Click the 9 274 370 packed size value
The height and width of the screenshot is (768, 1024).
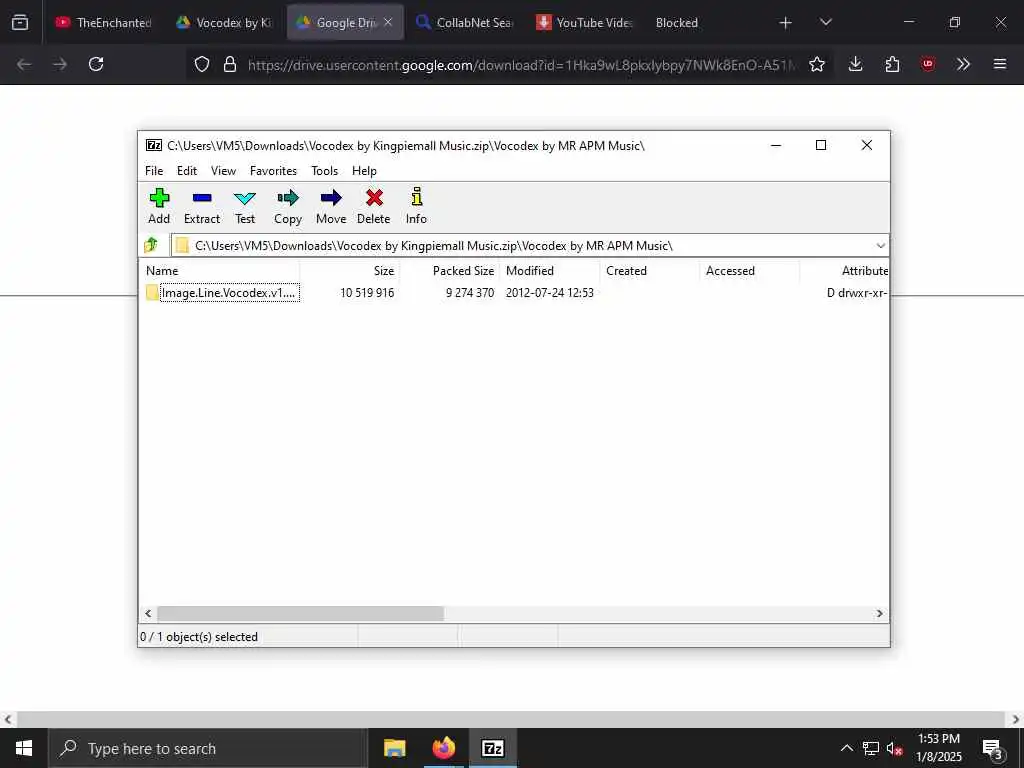point(470,293)
